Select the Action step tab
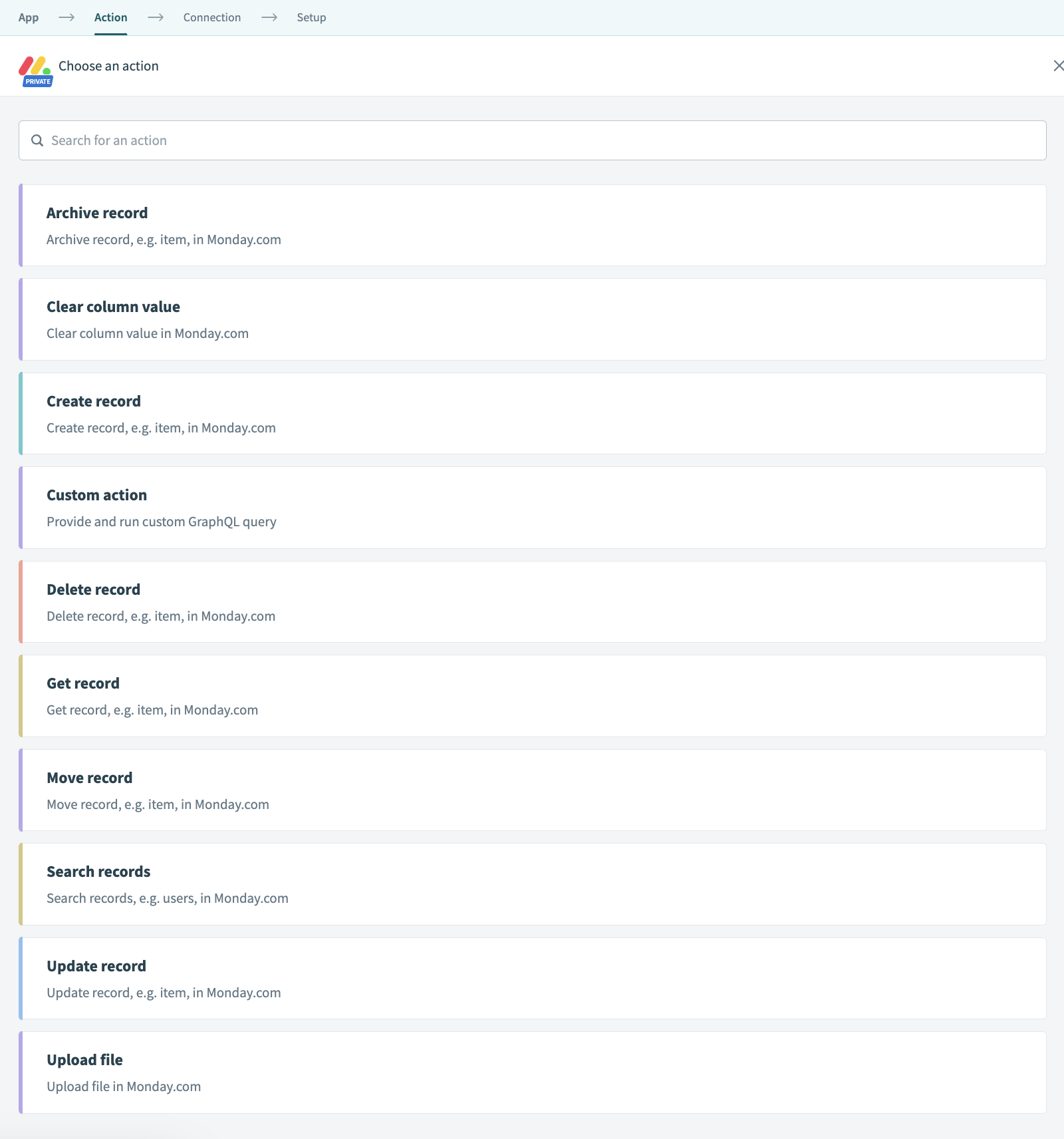 pos(110,17)
